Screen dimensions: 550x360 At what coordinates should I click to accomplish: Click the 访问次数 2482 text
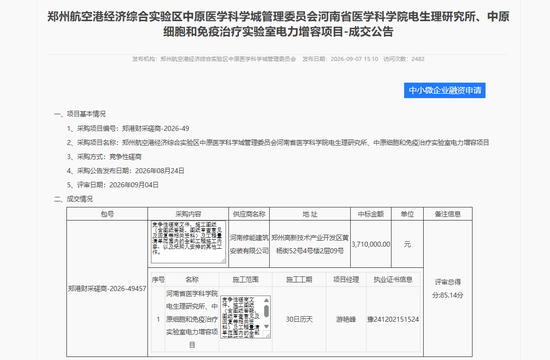pyautogui.click(x=404, y=59)
